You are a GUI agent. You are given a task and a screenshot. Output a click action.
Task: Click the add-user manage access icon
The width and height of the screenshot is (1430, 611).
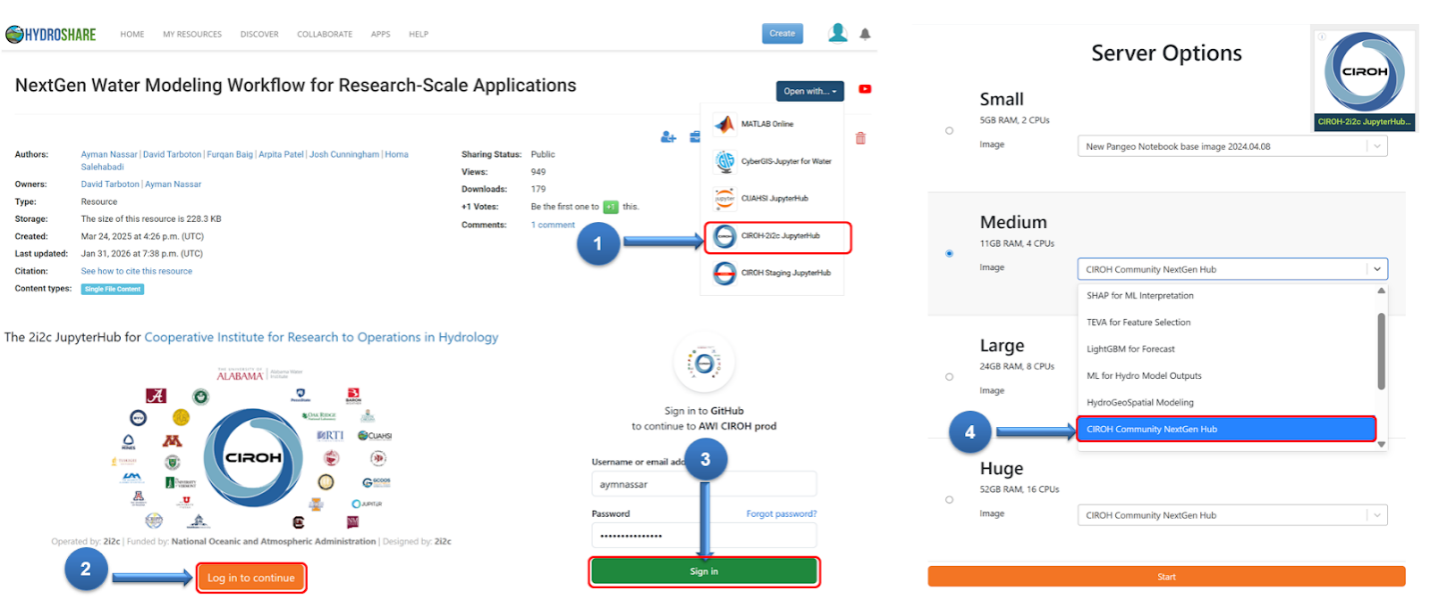(668, 138)
